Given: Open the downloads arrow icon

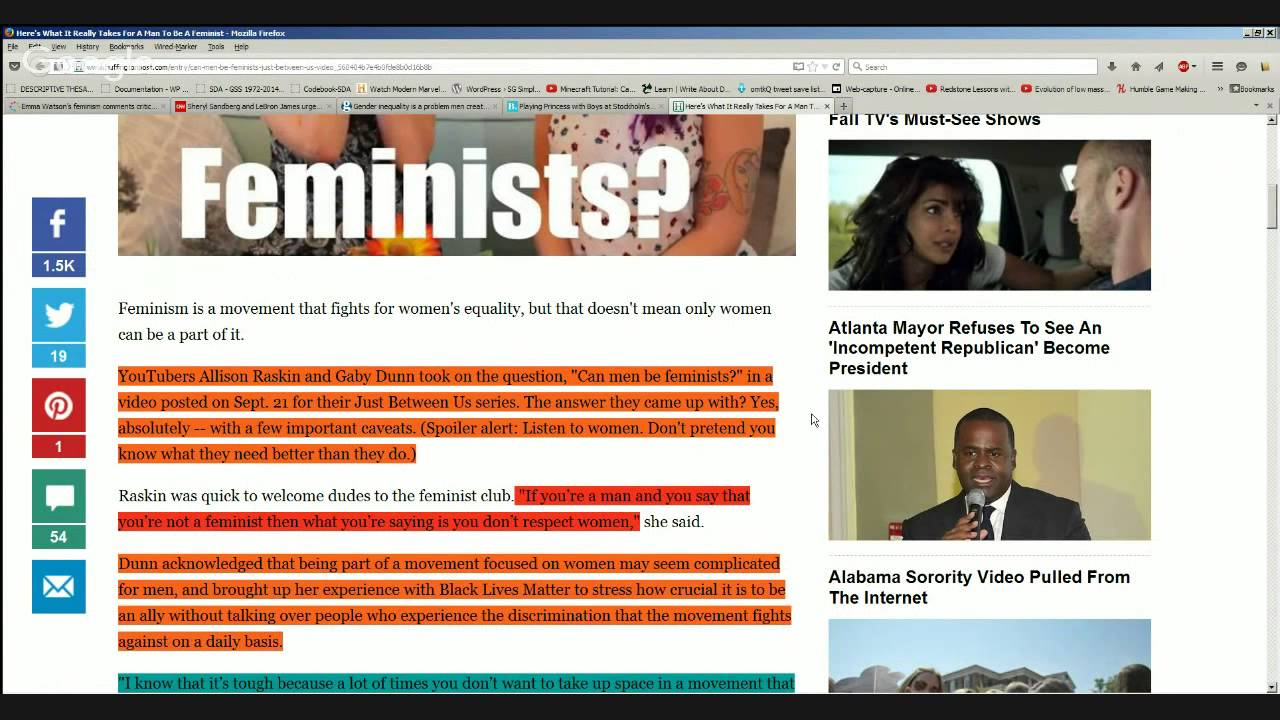Looking at the screenshot, I should click(1111, 67).
